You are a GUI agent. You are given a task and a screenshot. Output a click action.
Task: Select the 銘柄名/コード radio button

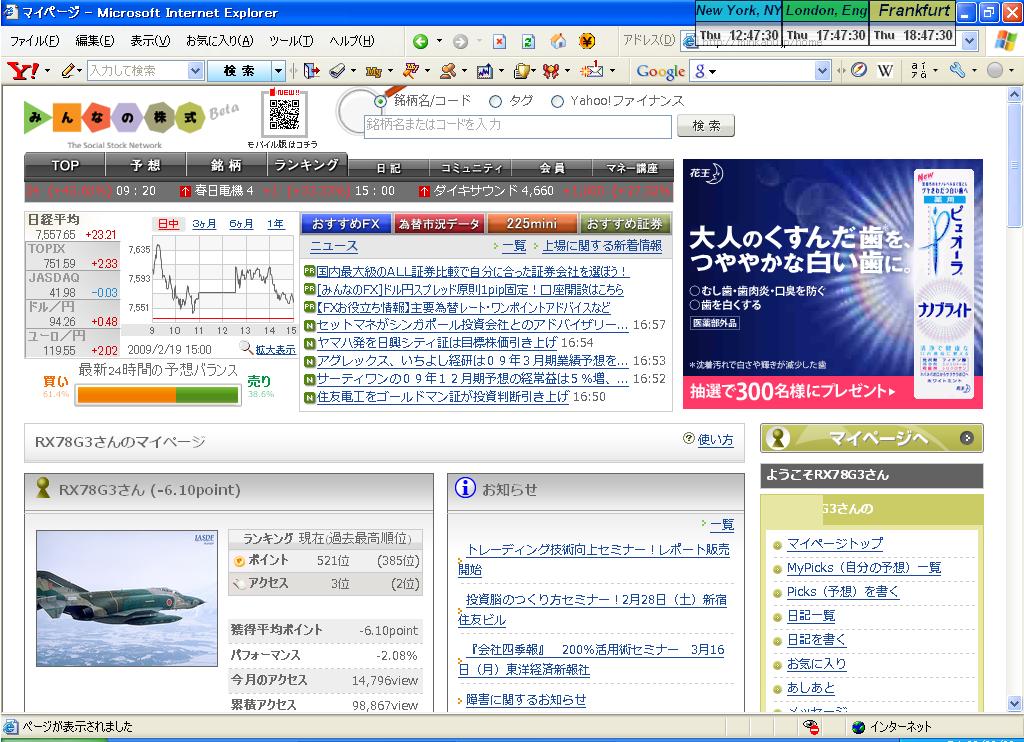[380, 101]
